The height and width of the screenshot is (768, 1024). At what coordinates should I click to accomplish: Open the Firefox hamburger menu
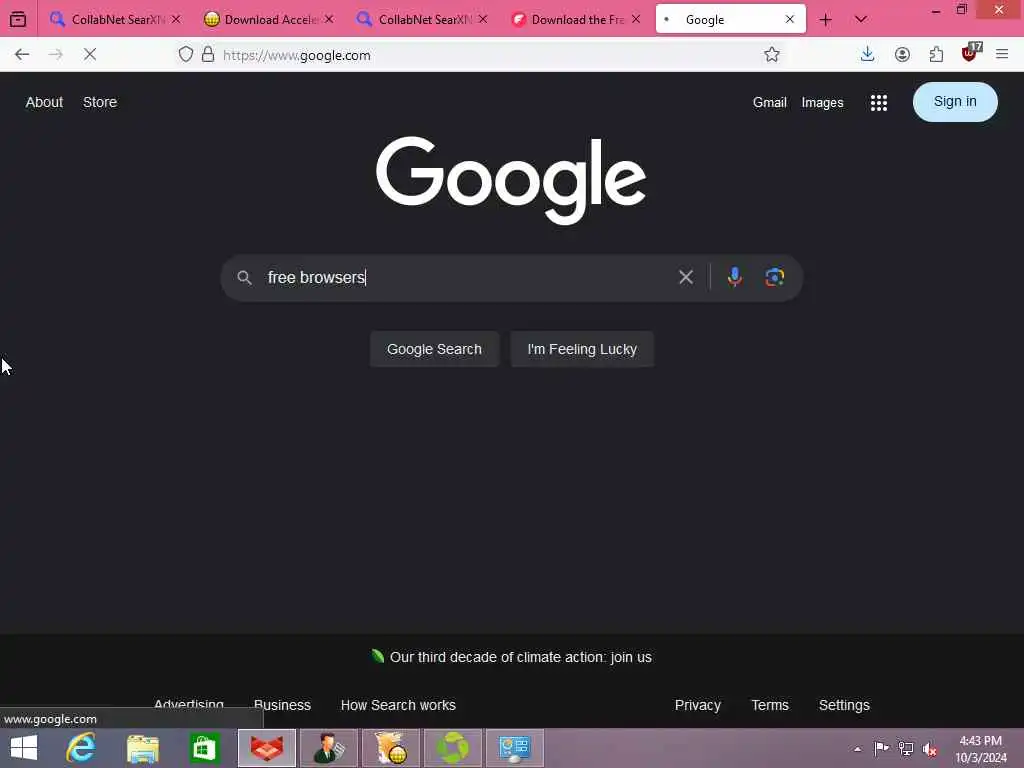1002,55
